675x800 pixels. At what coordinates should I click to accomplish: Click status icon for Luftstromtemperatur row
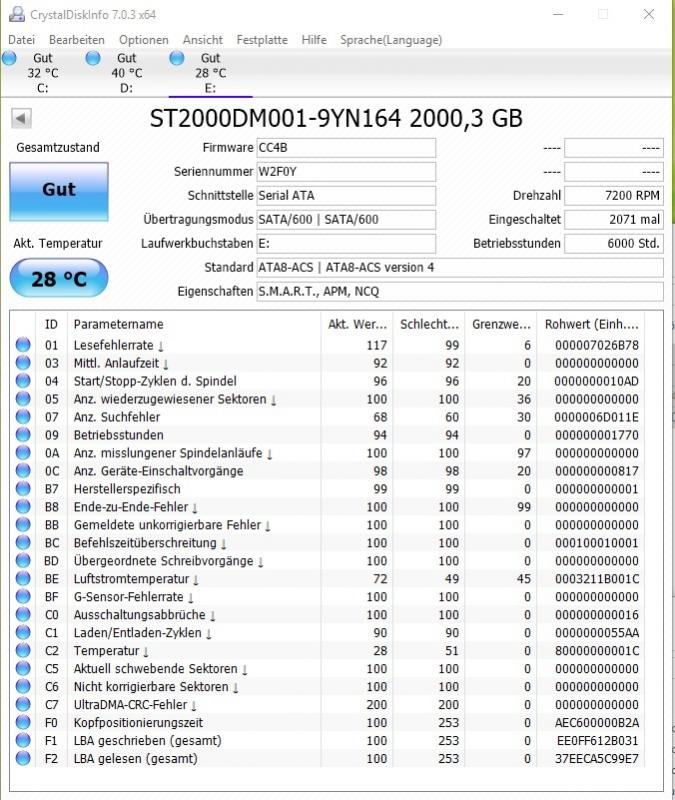(x=23, y=579)
